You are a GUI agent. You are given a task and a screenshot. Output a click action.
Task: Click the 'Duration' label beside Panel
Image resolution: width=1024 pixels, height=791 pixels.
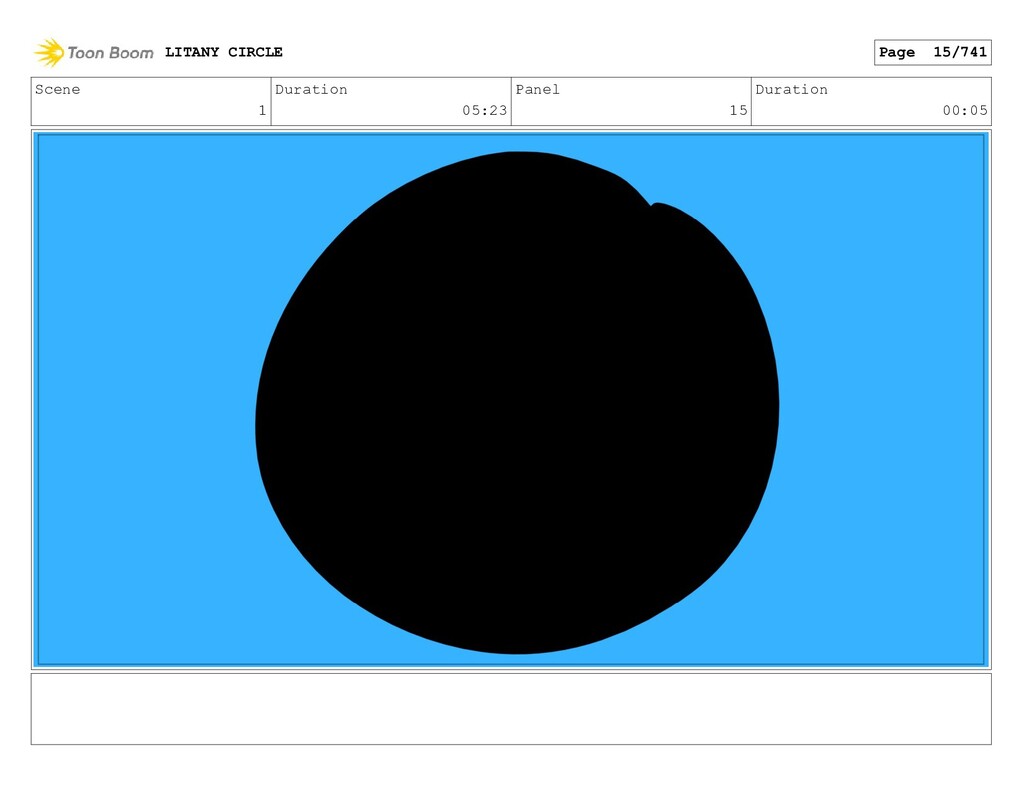coord(792,89)
